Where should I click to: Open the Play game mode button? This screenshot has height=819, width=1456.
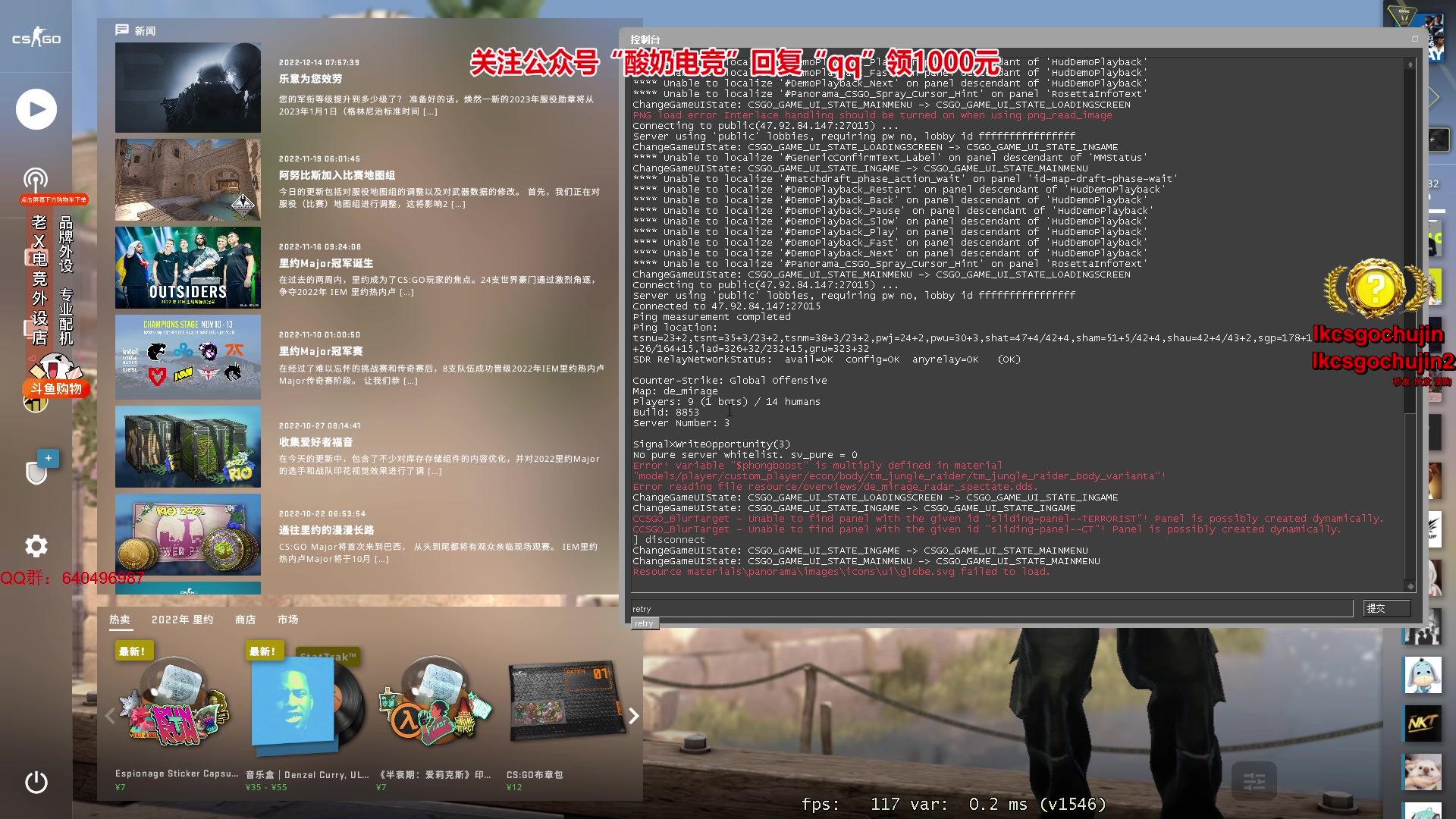(36, 109)
